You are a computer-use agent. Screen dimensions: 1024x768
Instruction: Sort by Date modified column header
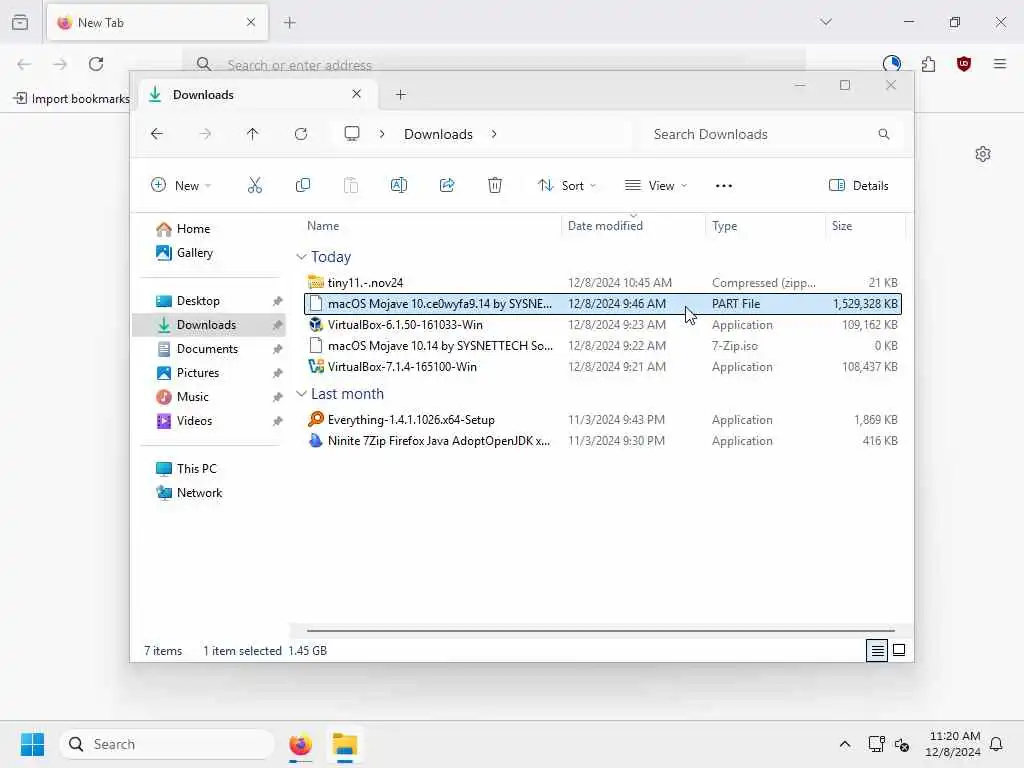[605, 226]
